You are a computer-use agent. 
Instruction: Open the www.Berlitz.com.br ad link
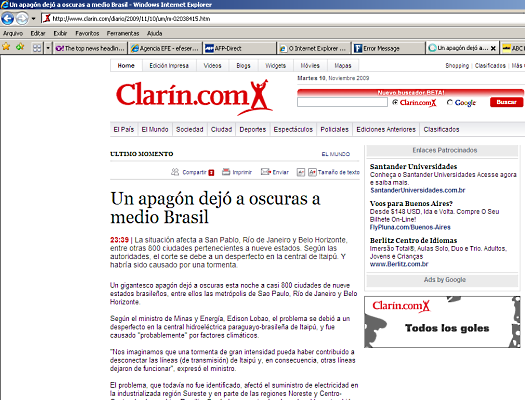pos(399,264)
